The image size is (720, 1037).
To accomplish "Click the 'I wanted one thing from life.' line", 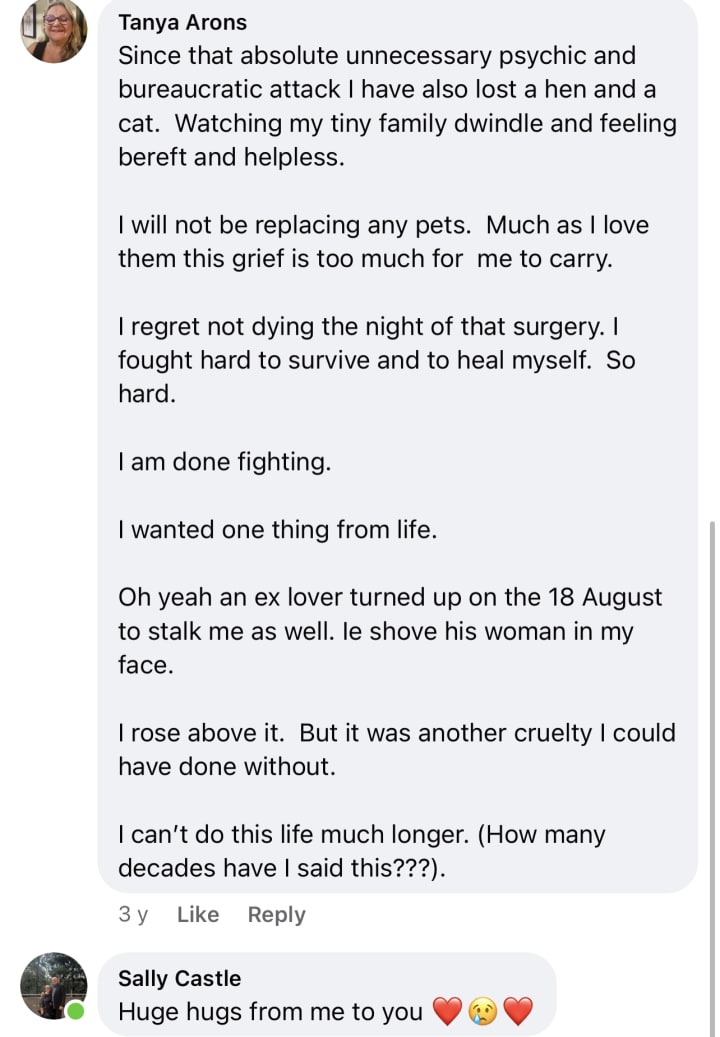I will (x=278, y=530).
